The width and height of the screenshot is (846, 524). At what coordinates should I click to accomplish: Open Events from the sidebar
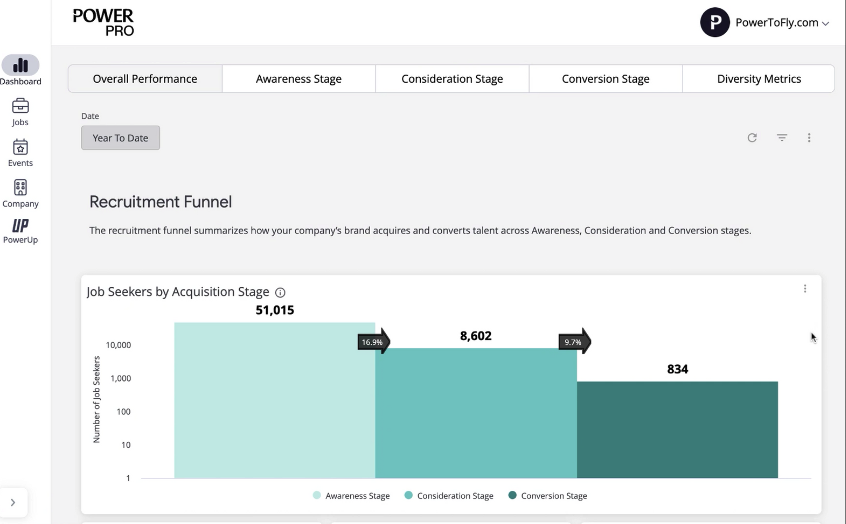click(20, 148)
